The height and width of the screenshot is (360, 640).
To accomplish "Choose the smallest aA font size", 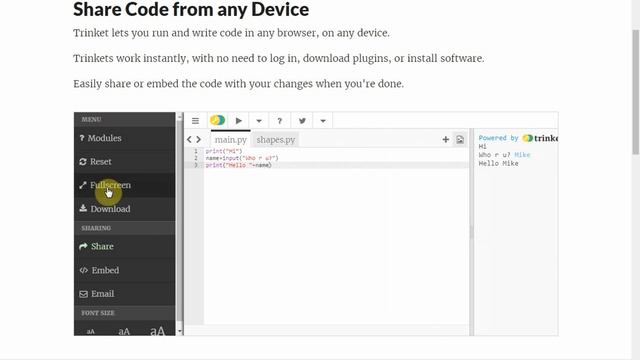I will [x=91, y=331].
